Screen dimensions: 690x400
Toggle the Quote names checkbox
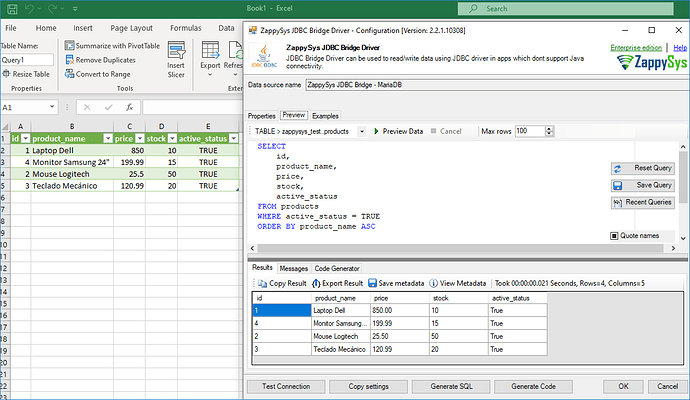[x=614, y=236]
